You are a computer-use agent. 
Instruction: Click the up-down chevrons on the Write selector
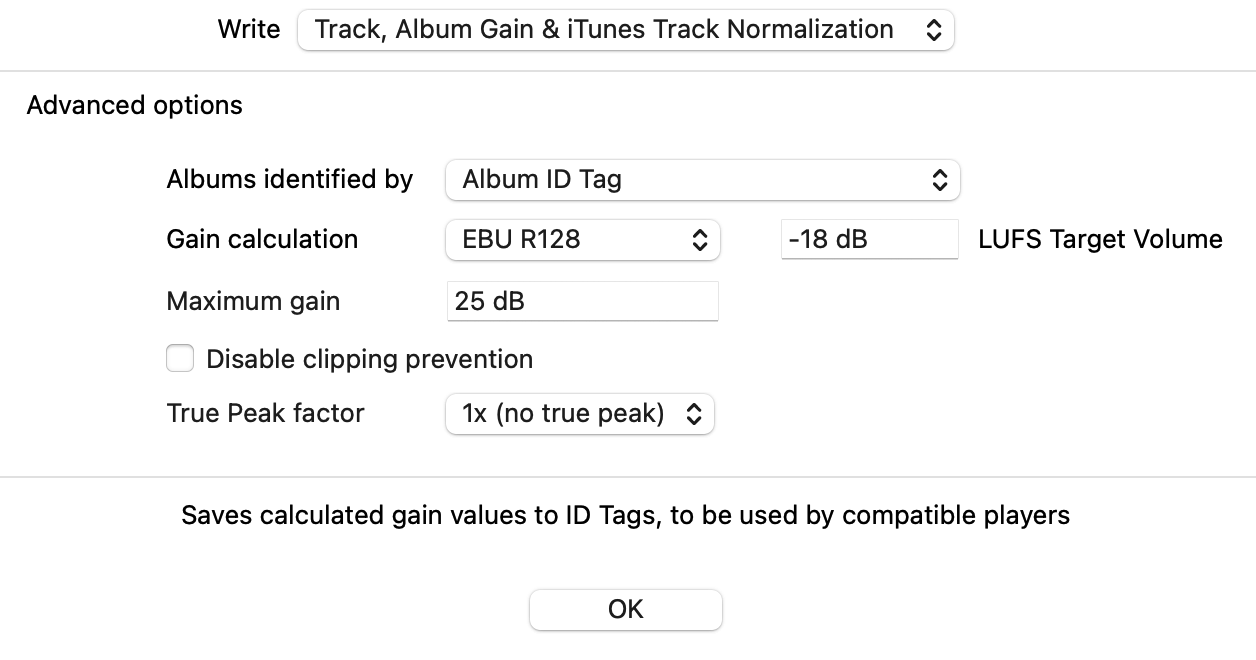pos(933,30)
